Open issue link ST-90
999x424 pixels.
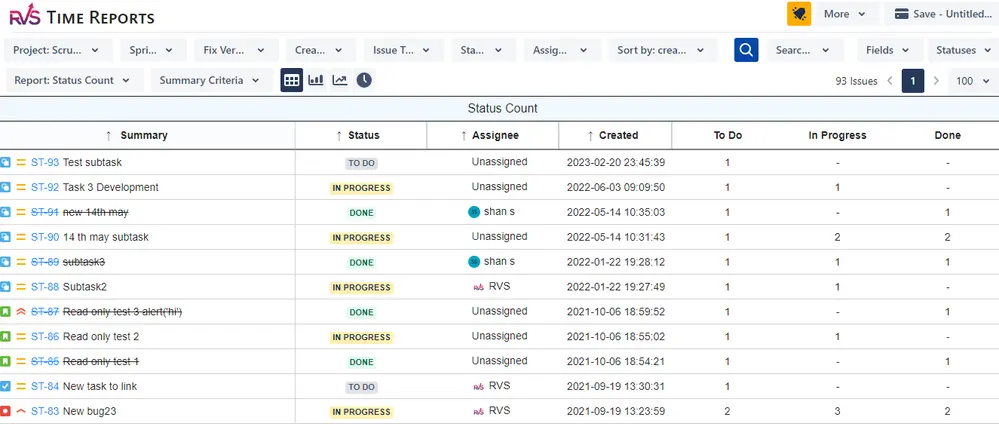tap(45, 237)
